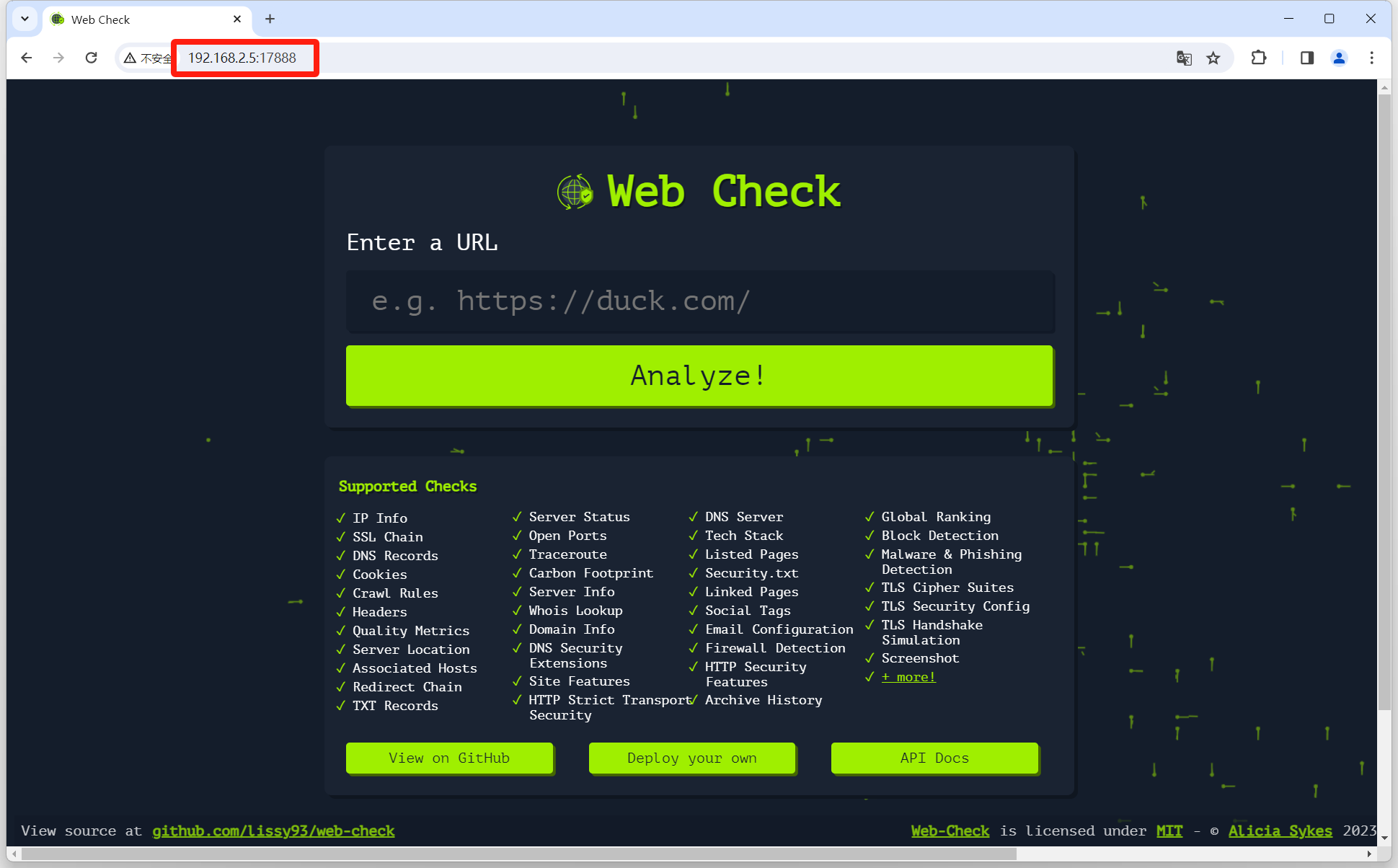This screenshot has width=1398, height=868.
Task: Bookmark this page with the star icon
Action: (1213, 58)
